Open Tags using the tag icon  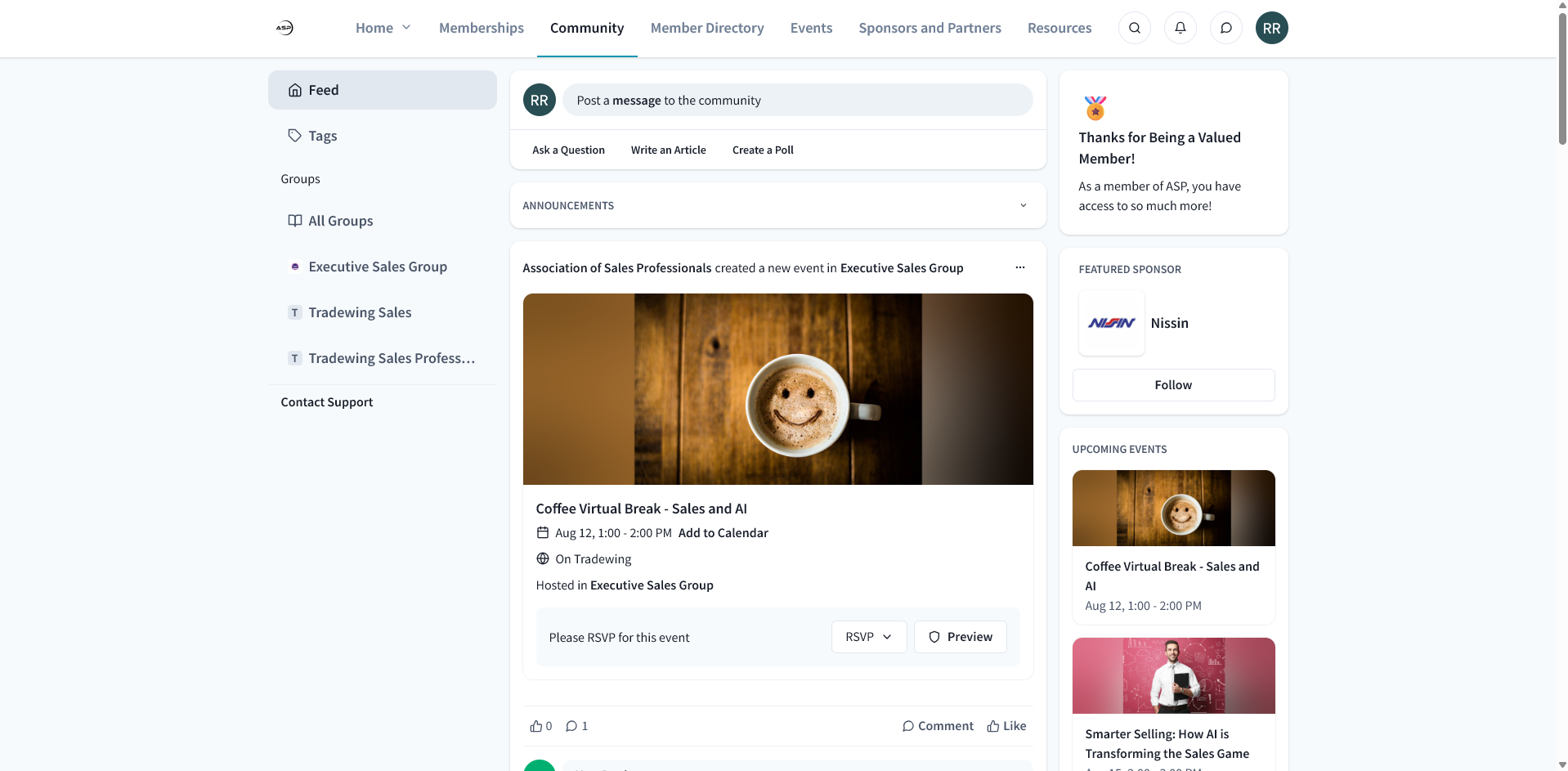tap(294, 135)
